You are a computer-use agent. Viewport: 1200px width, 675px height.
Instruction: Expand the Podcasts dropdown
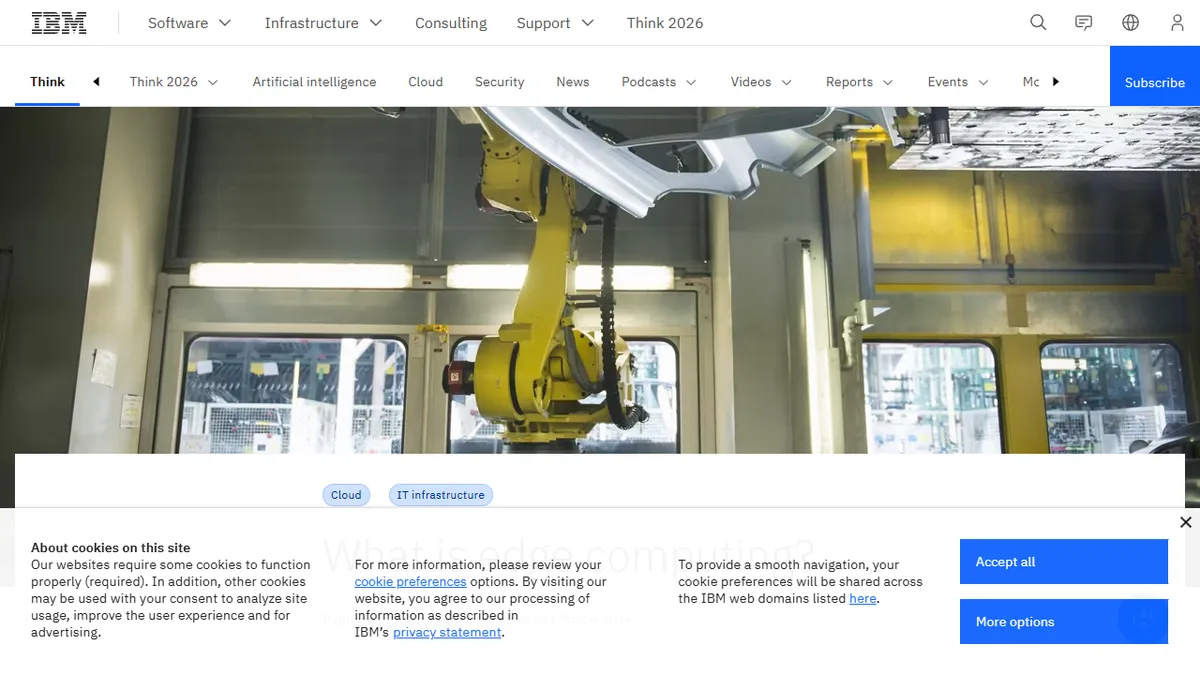(658, 81)
